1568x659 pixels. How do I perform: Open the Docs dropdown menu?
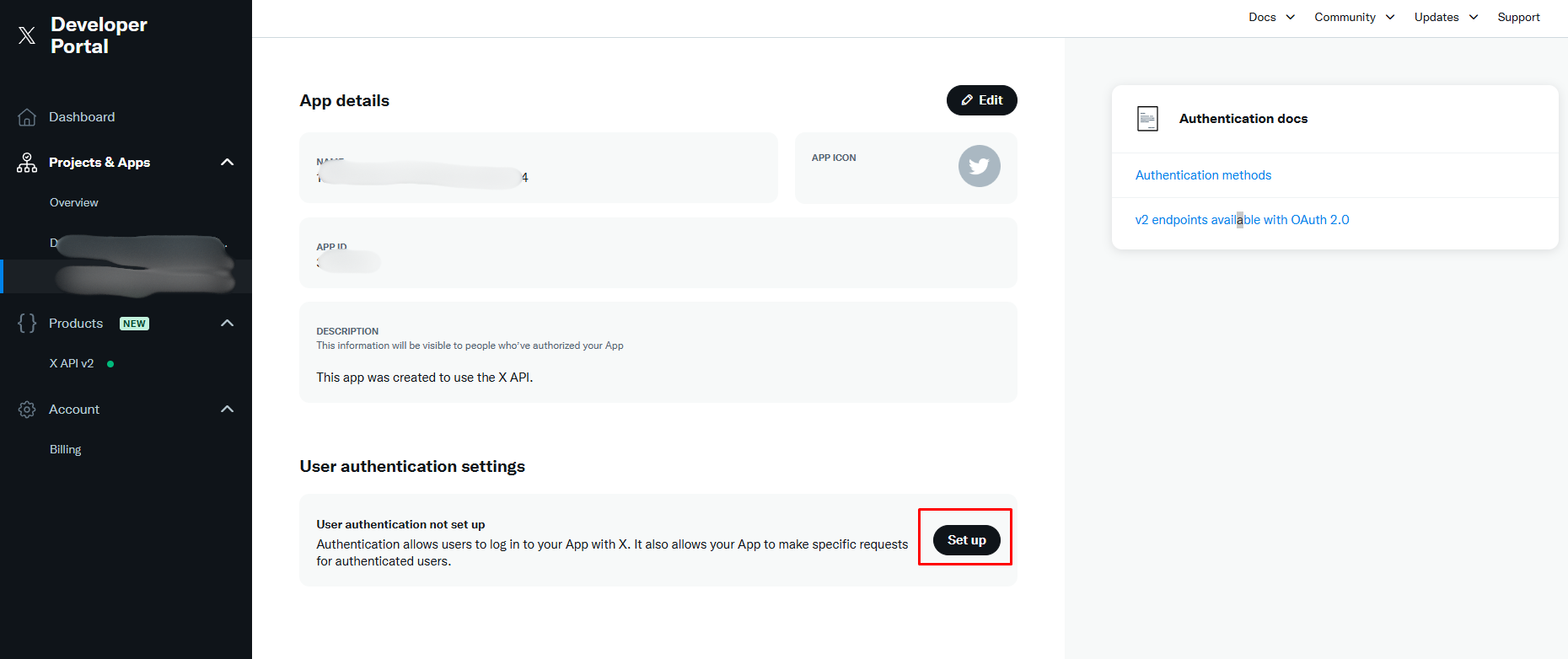click(x=1271, y=17)
